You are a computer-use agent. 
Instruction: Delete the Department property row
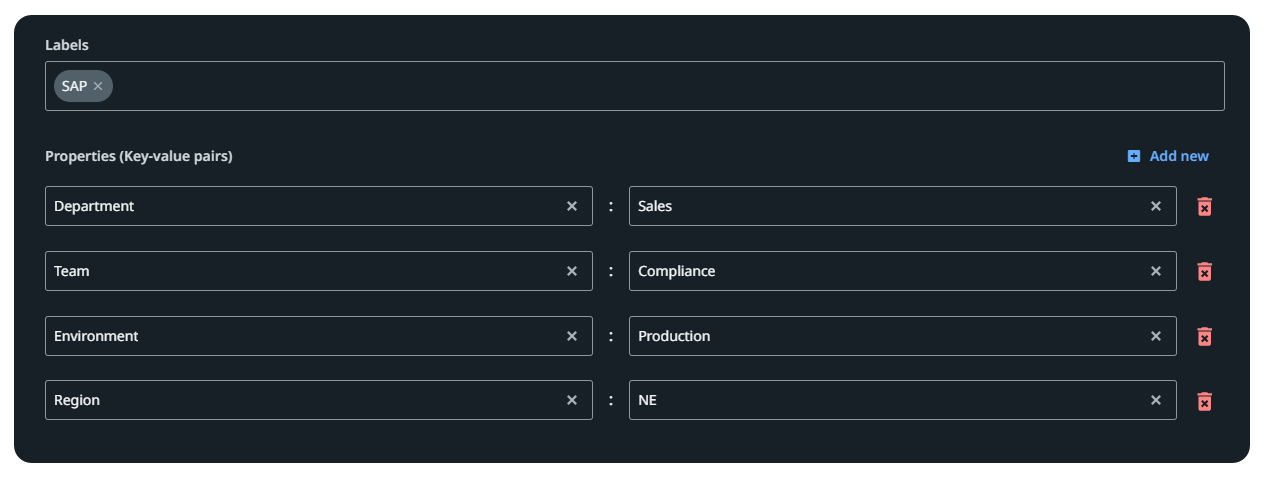(x=1205, y=206)
